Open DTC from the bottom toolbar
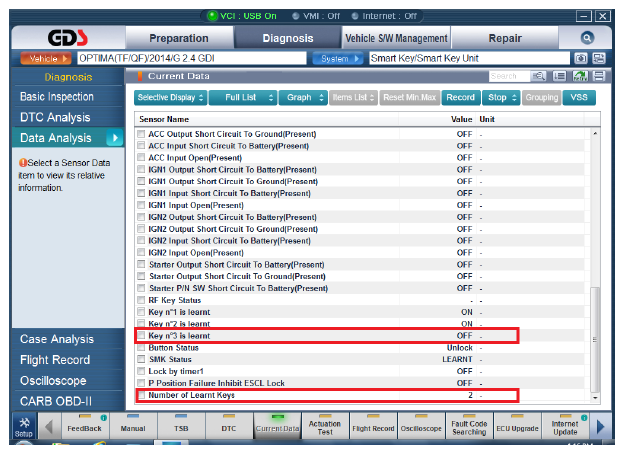The width and height of the screenshot is (624, 454). click(x=229, y=427)
